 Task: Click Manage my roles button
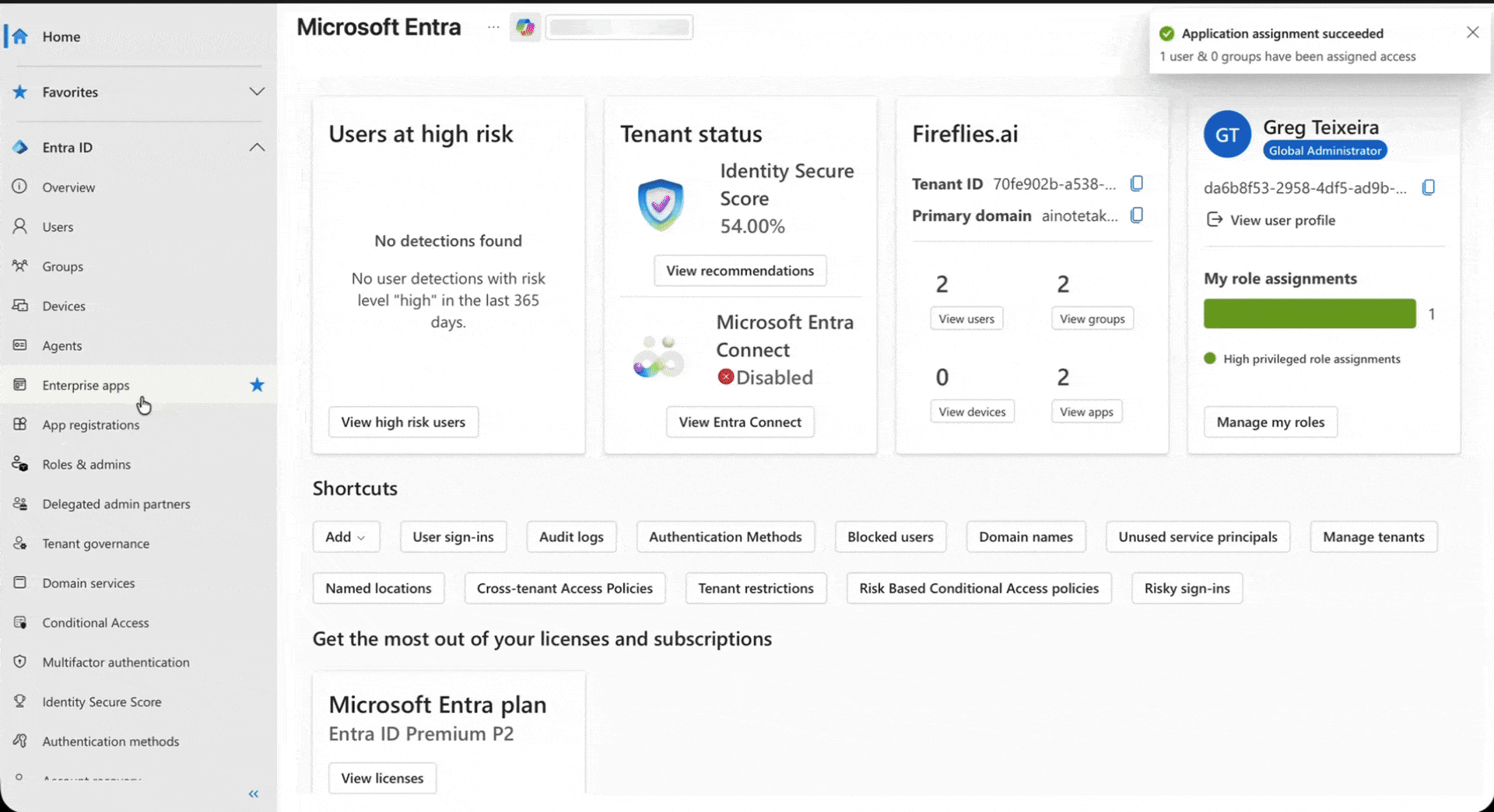1271,422
